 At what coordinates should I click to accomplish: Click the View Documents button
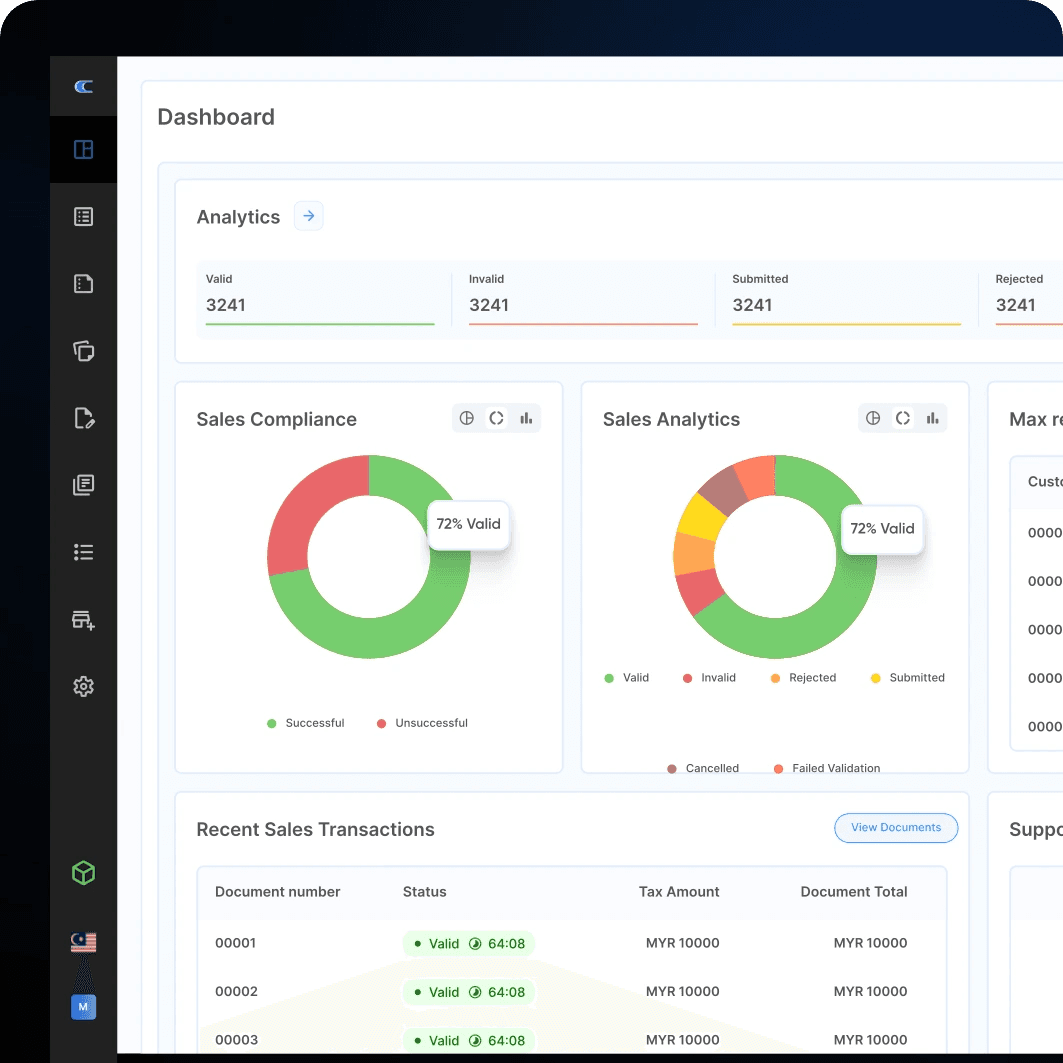tap(896, 828)
